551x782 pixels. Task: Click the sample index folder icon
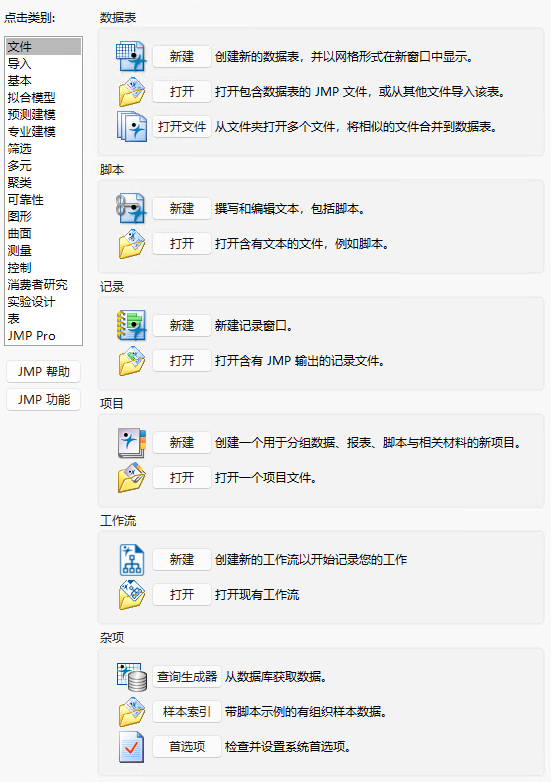132,712
